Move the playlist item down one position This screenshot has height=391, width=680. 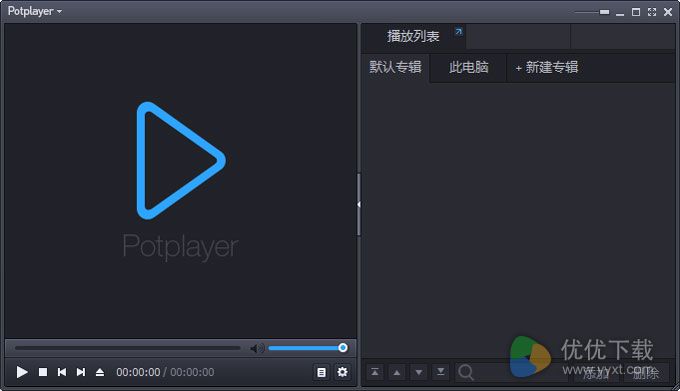[418, 372]
